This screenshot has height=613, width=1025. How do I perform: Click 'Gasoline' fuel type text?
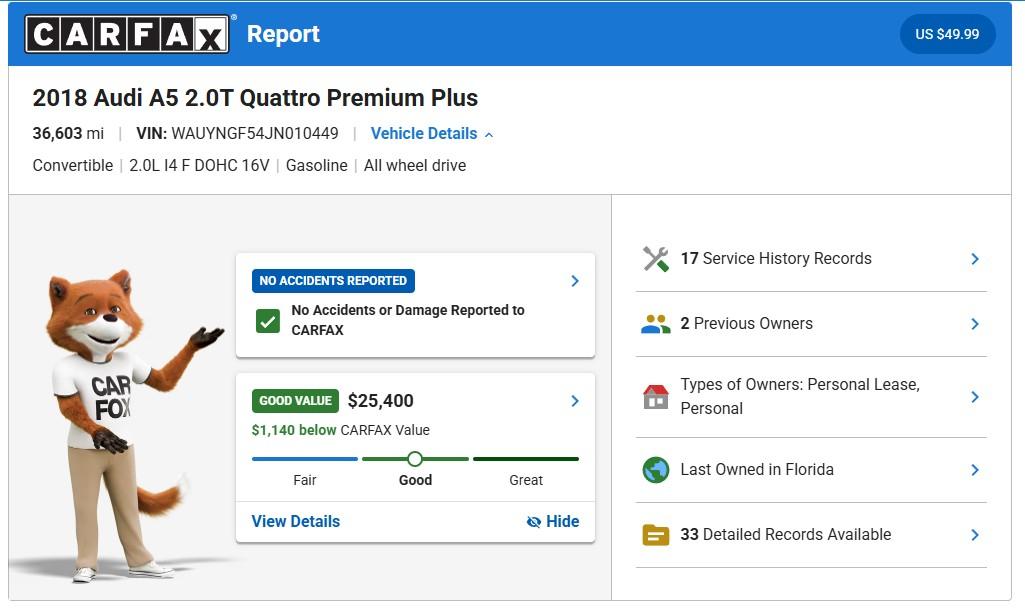(316, 166)
